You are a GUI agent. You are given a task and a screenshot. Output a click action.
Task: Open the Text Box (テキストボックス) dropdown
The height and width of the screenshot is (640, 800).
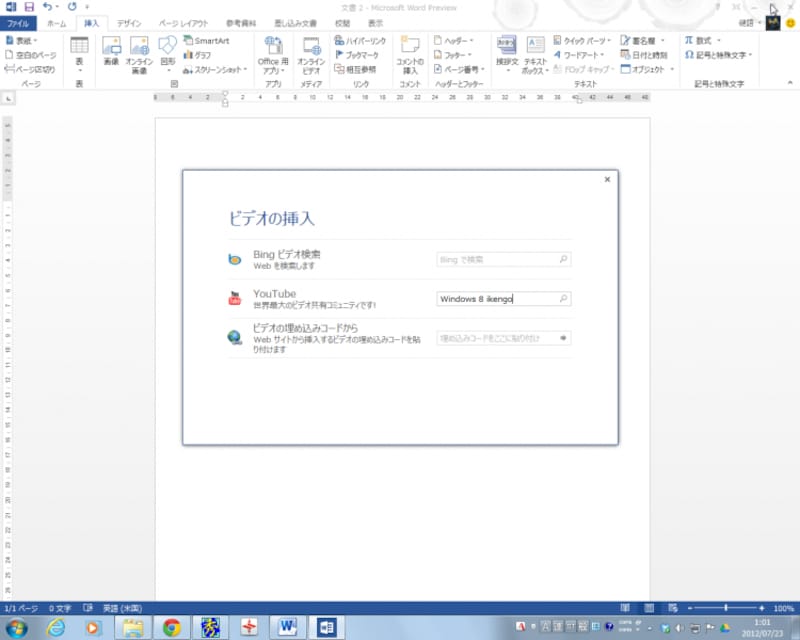coord(535,55)
